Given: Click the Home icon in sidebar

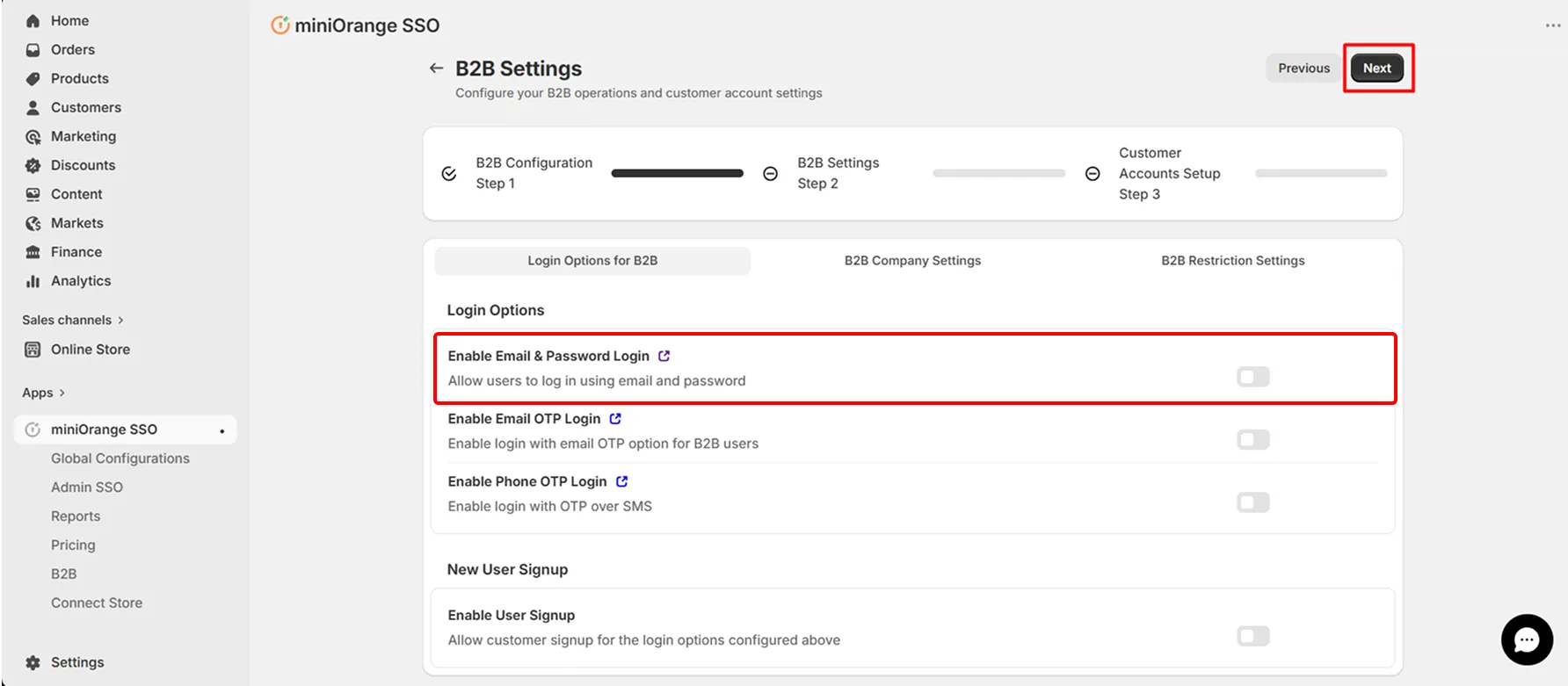Looking at the screenshot, I should [33, 21].
